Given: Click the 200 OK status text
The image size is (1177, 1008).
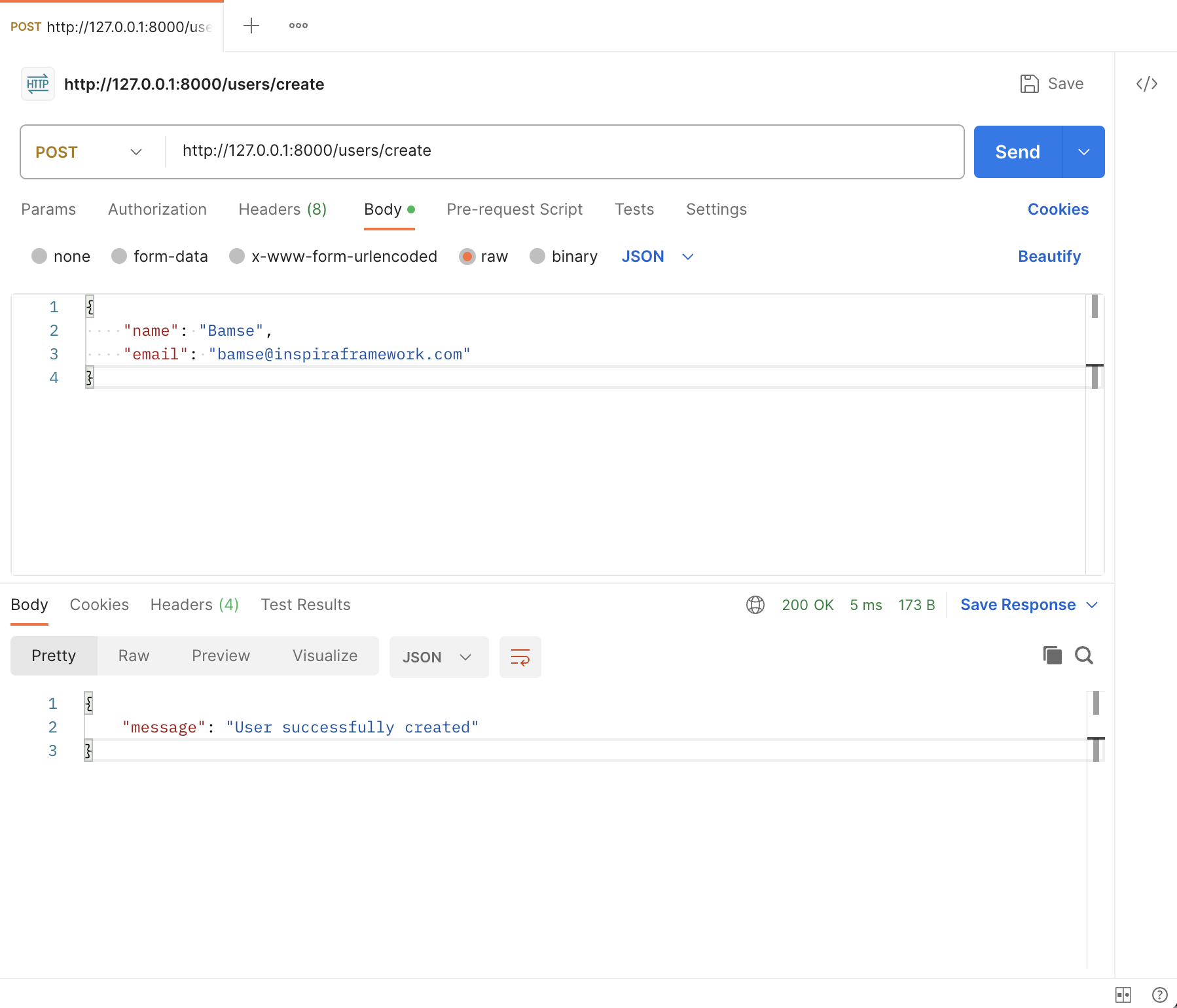Looking at the screenshot, I should tap(808, 605).
